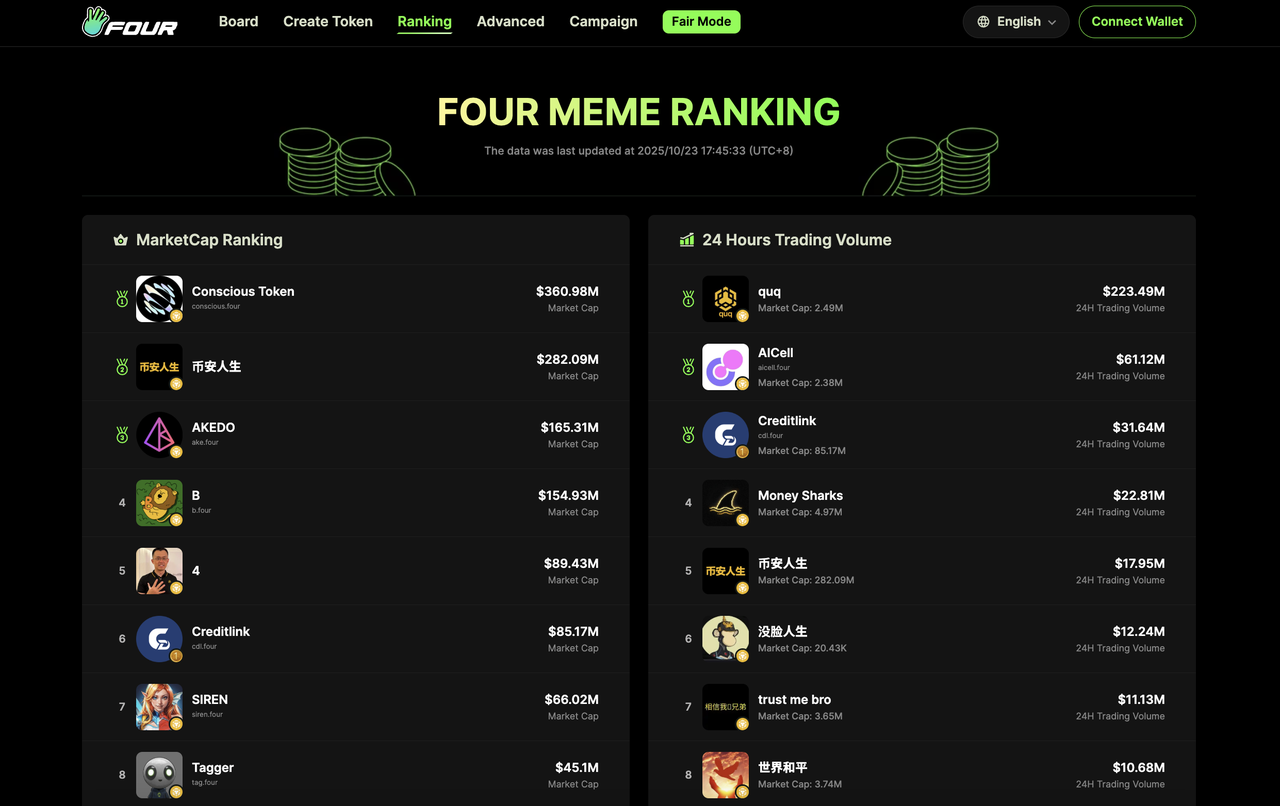Select the Money Sharks fin icon
This screenshot has width=1280, height=806.
coord(725,503)
